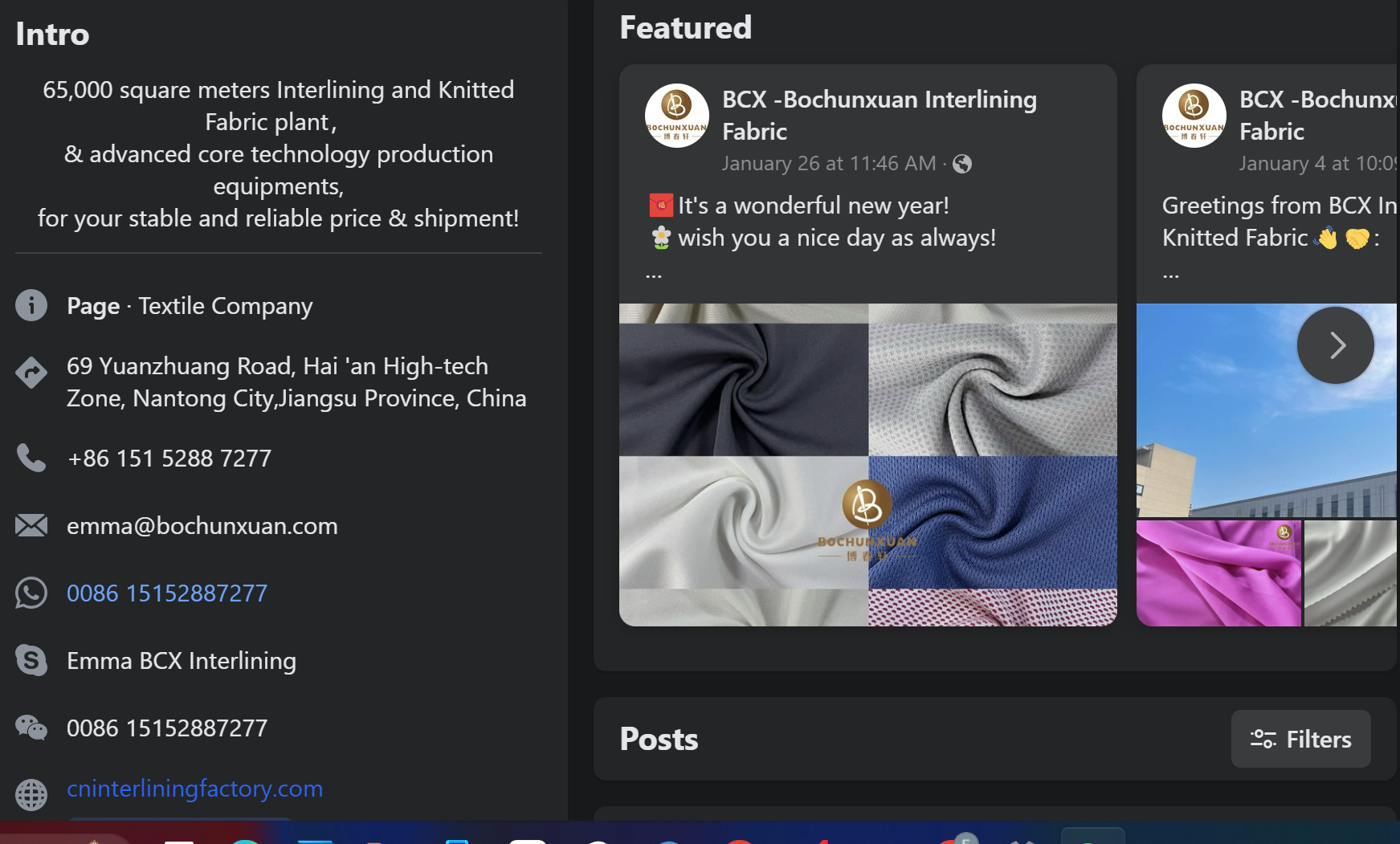Click Skype name Emma BCX Interlining
Image resolution: width=1400 pixels, height=844 pixels.
[182, 661]
